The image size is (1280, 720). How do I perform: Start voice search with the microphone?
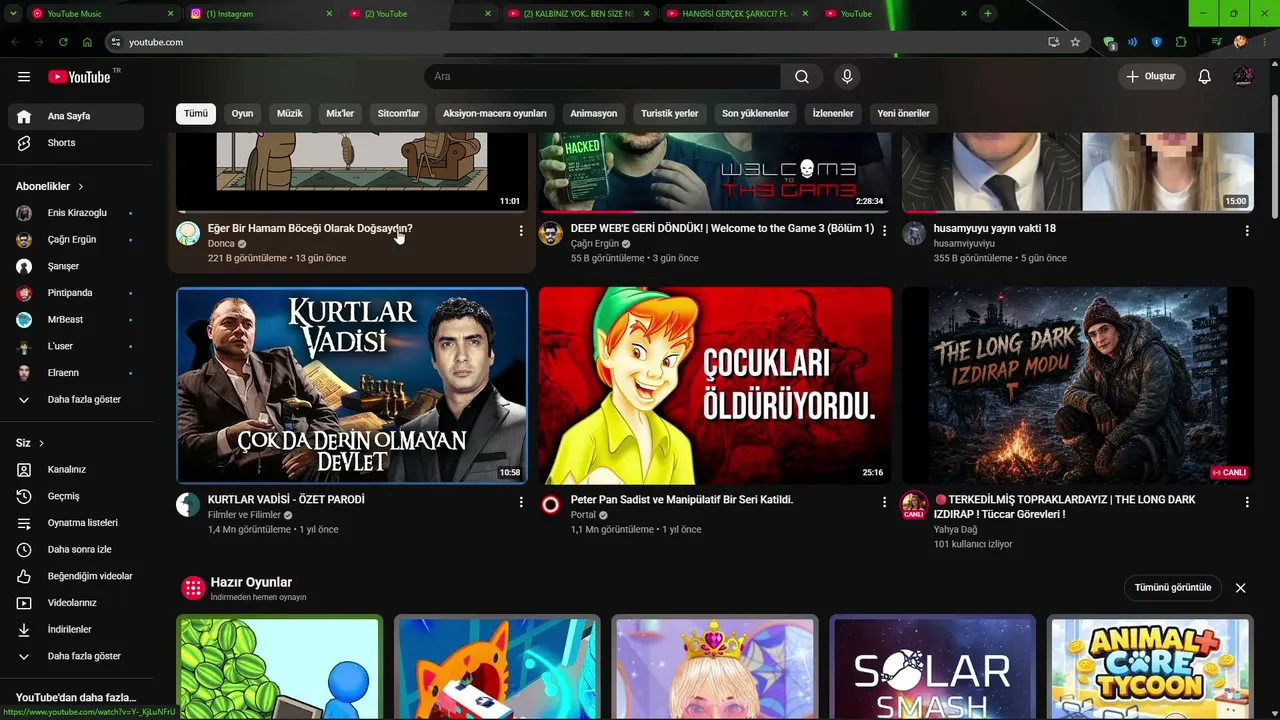[847, 77]
